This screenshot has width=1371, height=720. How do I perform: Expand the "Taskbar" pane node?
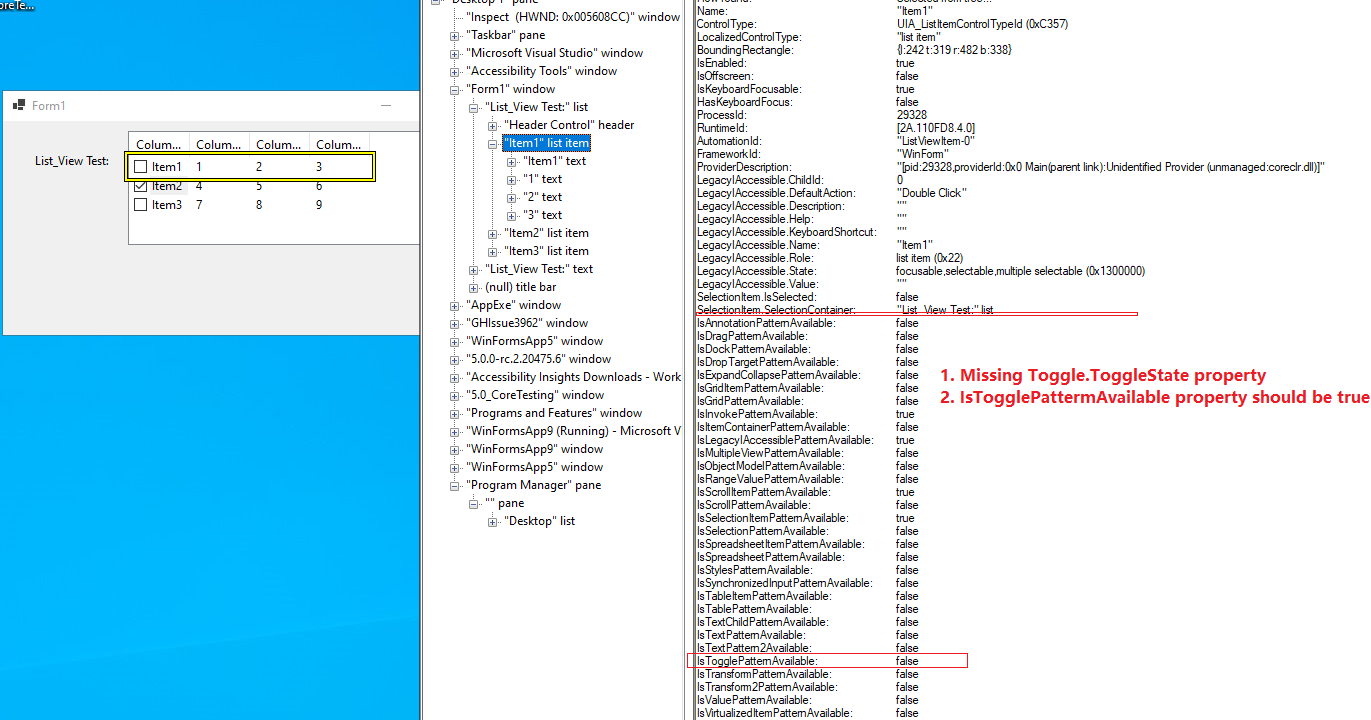tap(455, 34)
